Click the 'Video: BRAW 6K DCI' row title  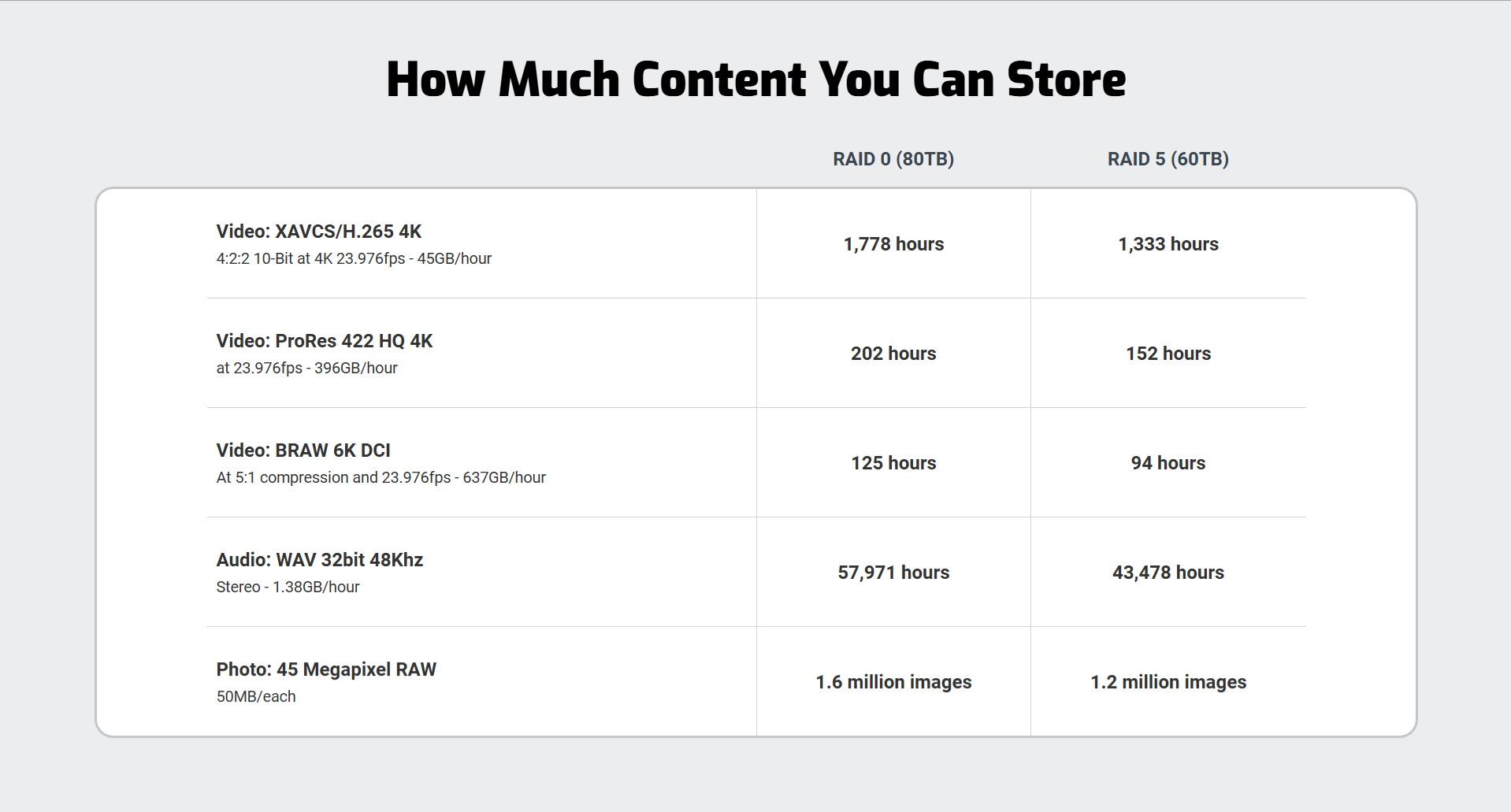click(303, 450)
